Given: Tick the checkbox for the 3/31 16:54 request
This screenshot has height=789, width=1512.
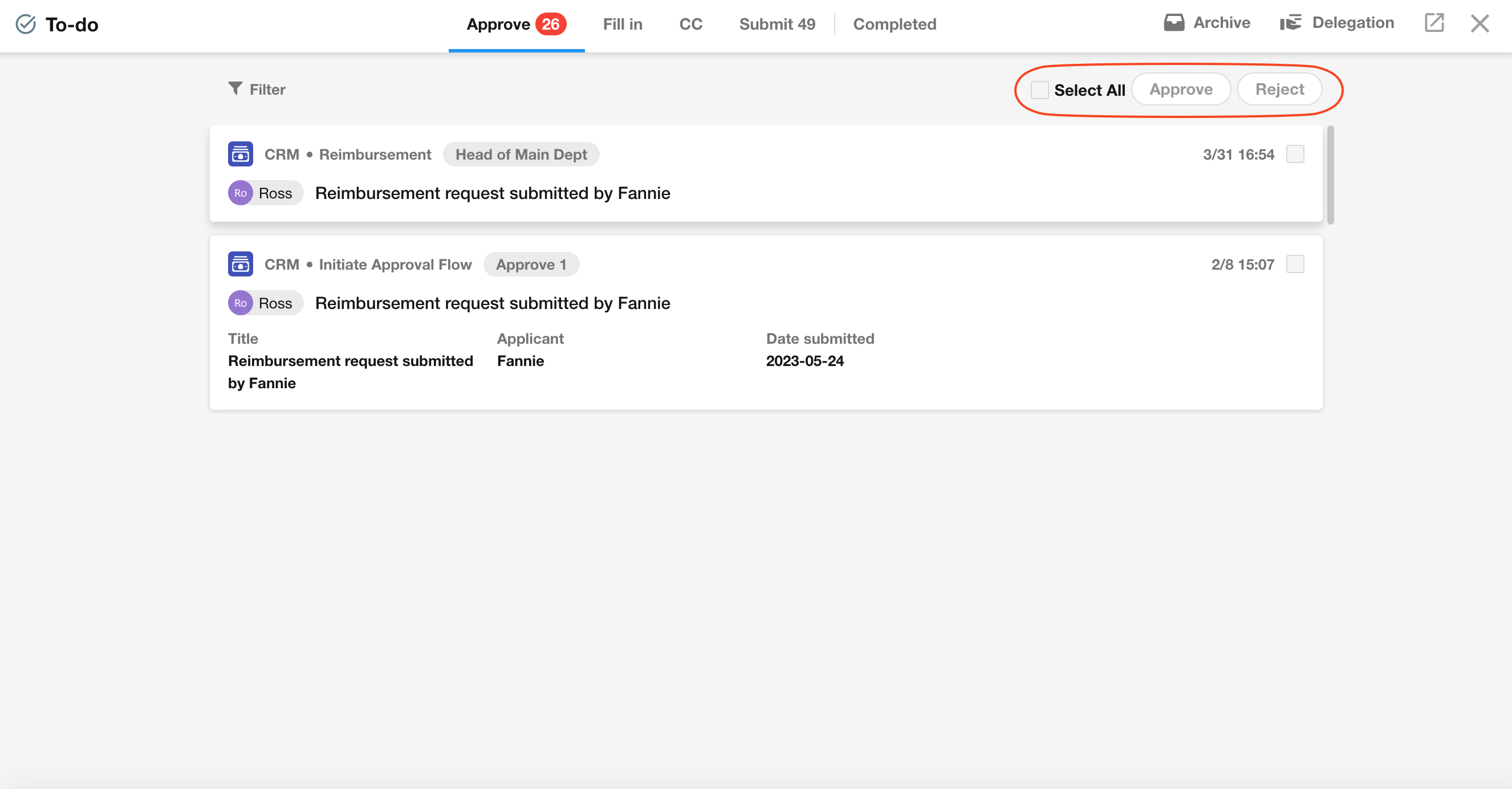Looking at the screenshot, I should click(x=1295, y=154).
